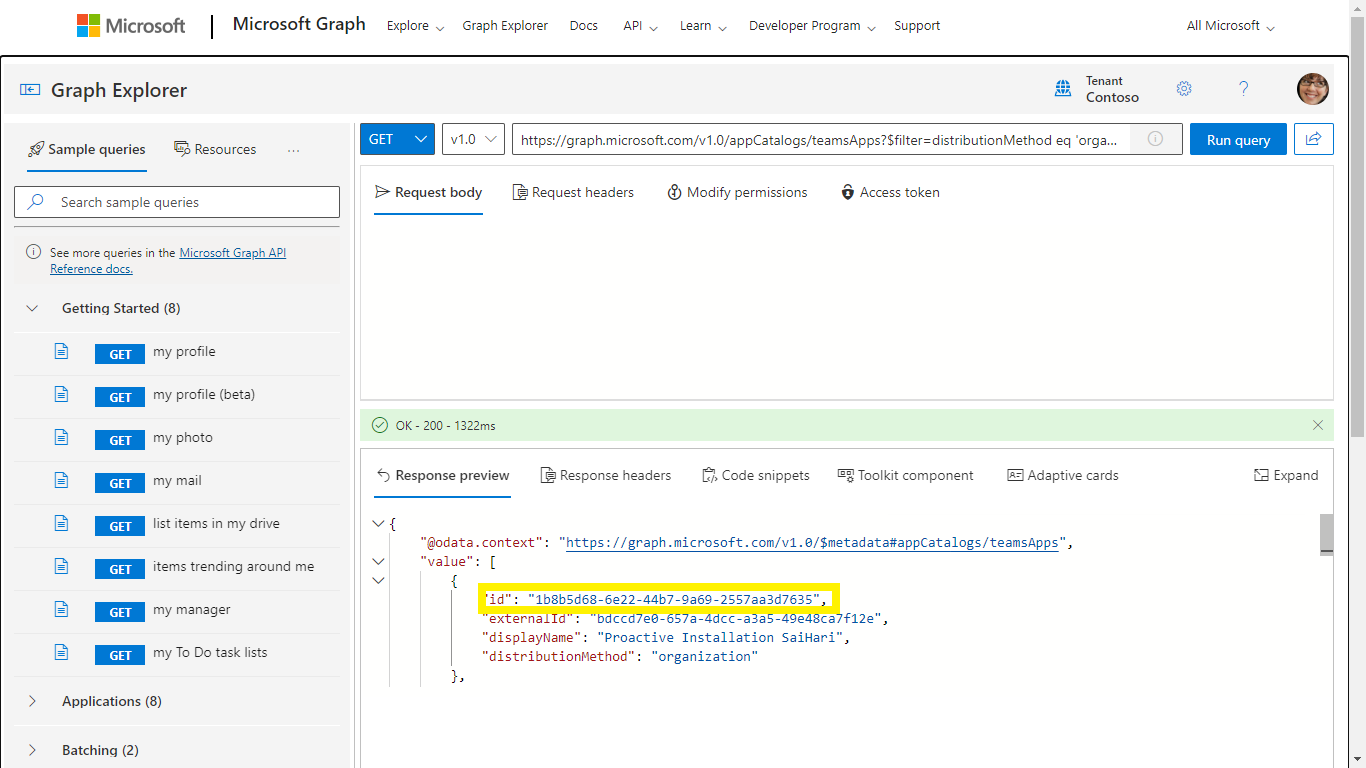Screen dimensions: 1366x768
Task: Switch to the Resources tab
Action: click(215, 150)
